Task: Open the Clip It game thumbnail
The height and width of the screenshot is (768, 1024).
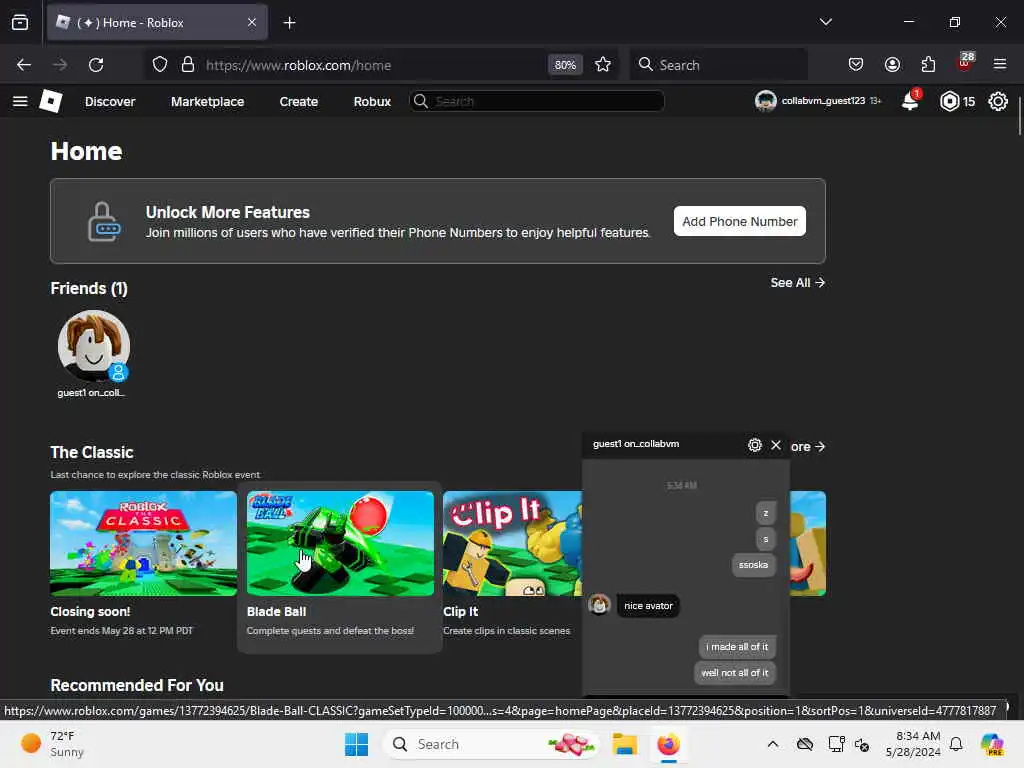Action: 512,543
